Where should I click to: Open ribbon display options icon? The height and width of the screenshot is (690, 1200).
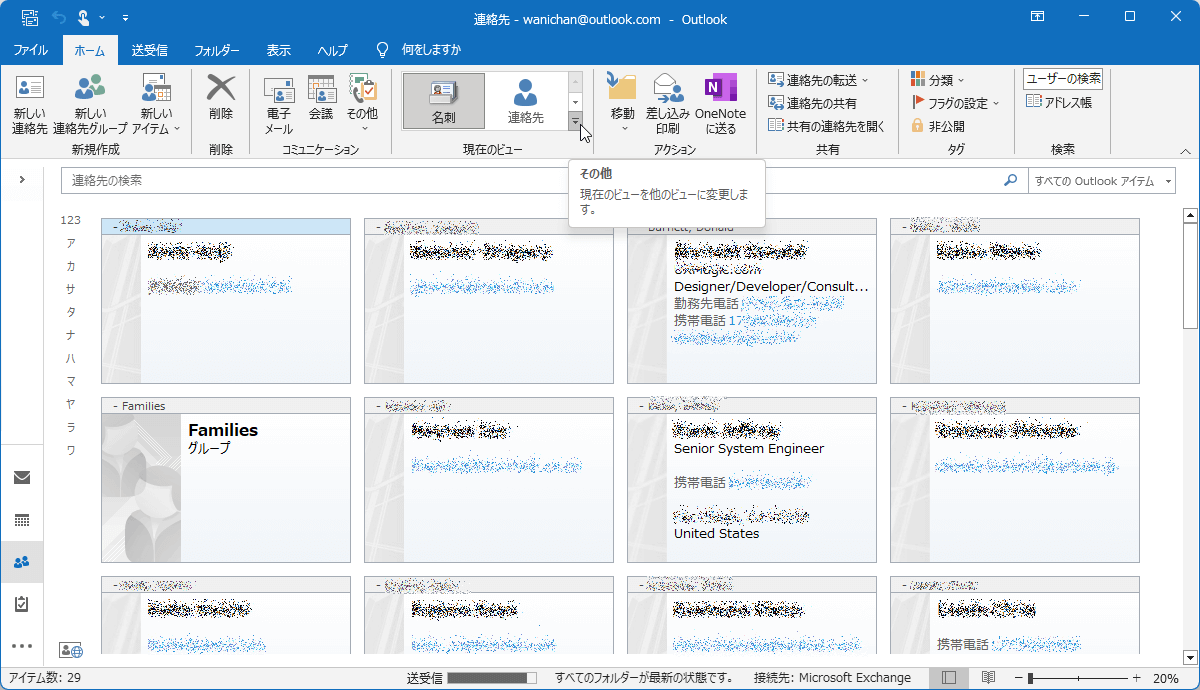(x=1038, y=17)
